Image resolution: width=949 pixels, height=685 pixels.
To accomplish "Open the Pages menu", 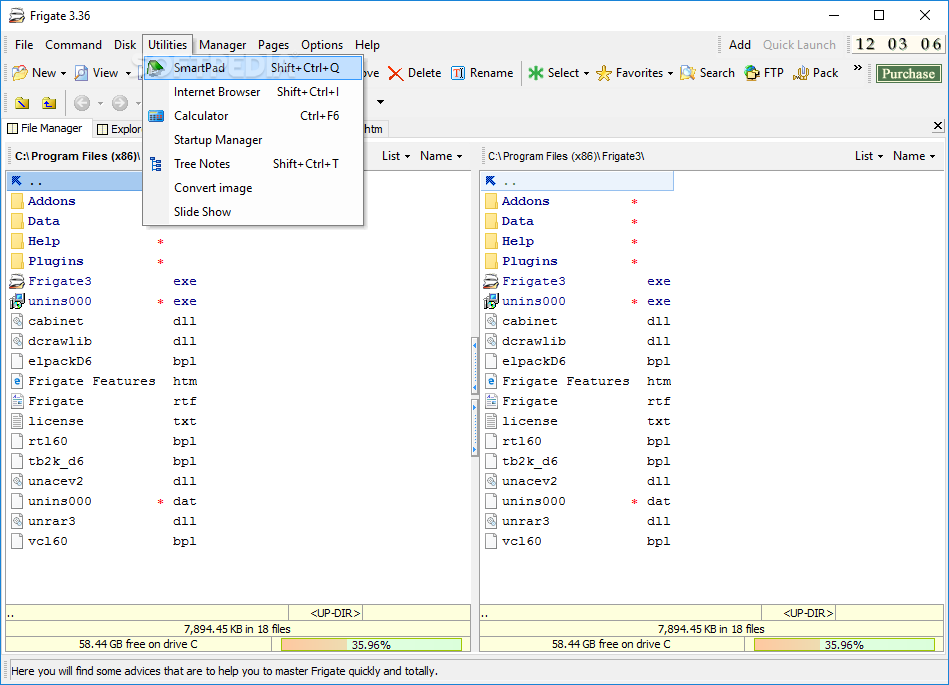I will [x=273, y=45].
